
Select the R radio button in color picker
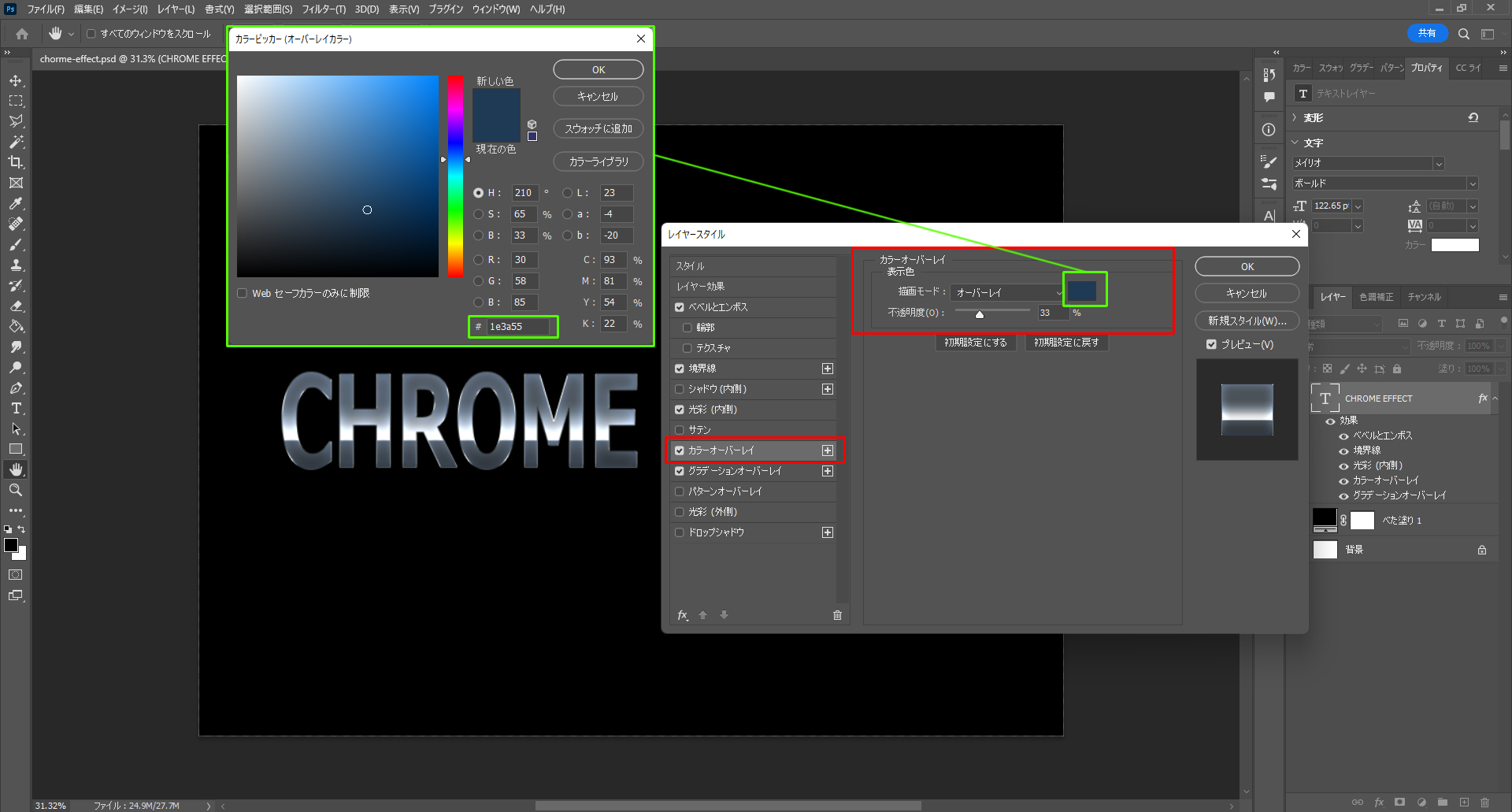click(x=478, y=260)
